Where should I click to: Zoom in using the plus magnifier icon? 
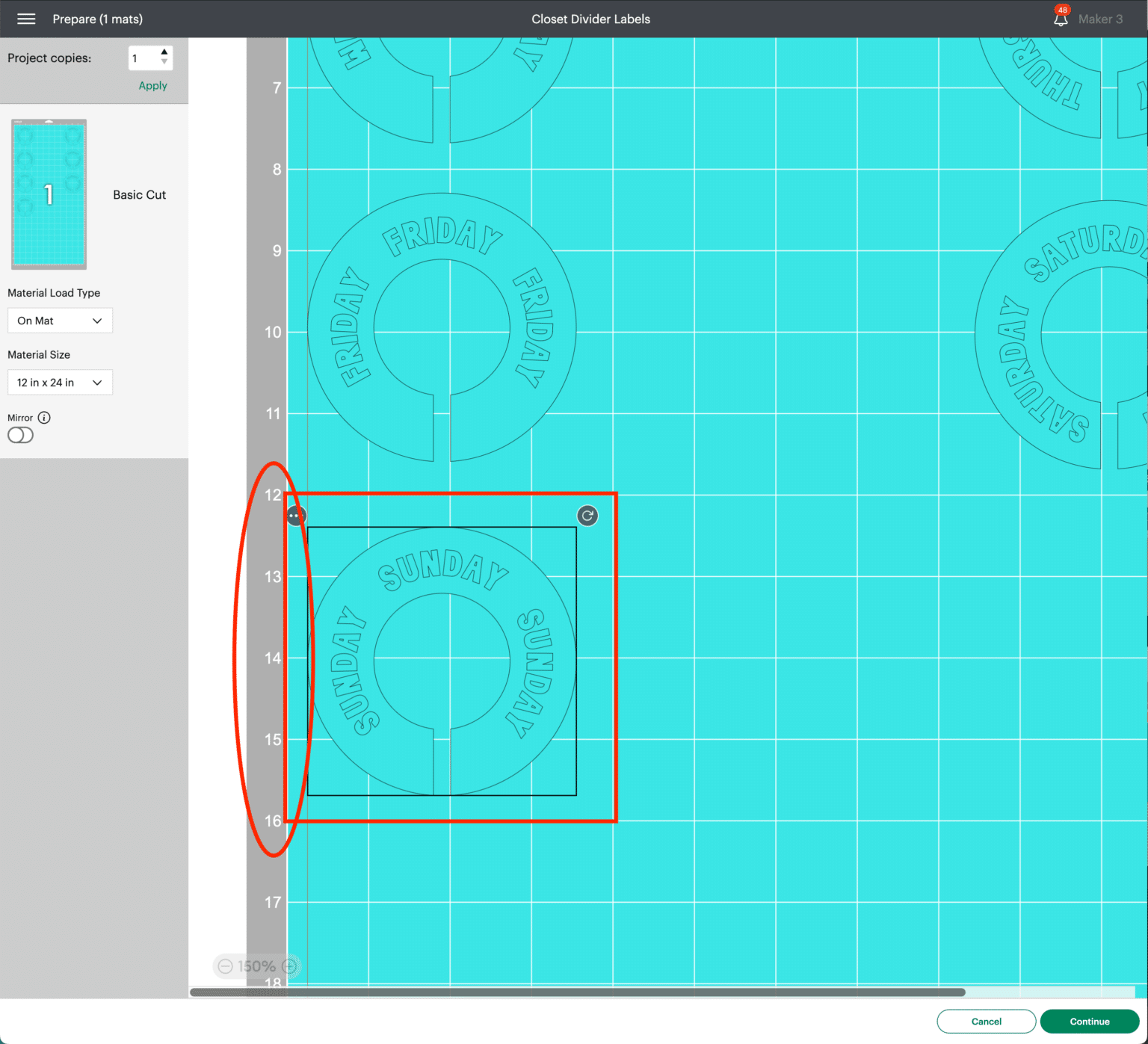pos(289,966)
